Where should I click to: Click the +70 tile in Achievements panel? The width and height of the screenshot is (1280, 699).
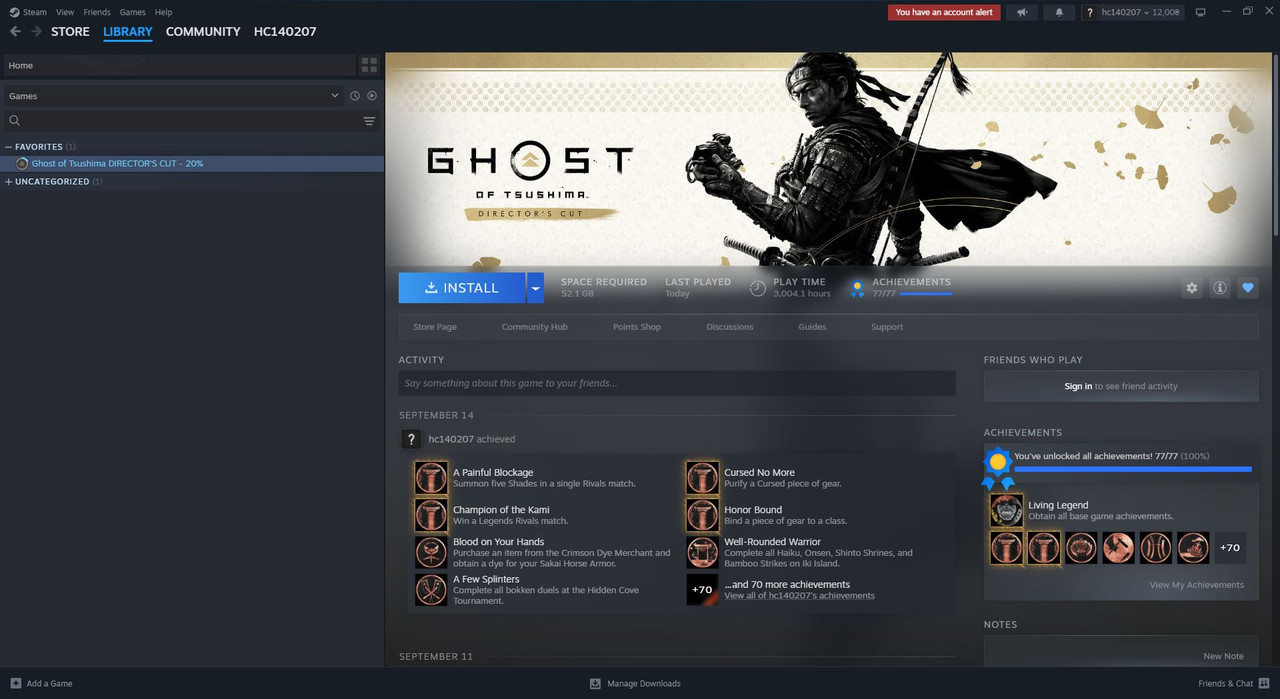[x=1230, y=547]
